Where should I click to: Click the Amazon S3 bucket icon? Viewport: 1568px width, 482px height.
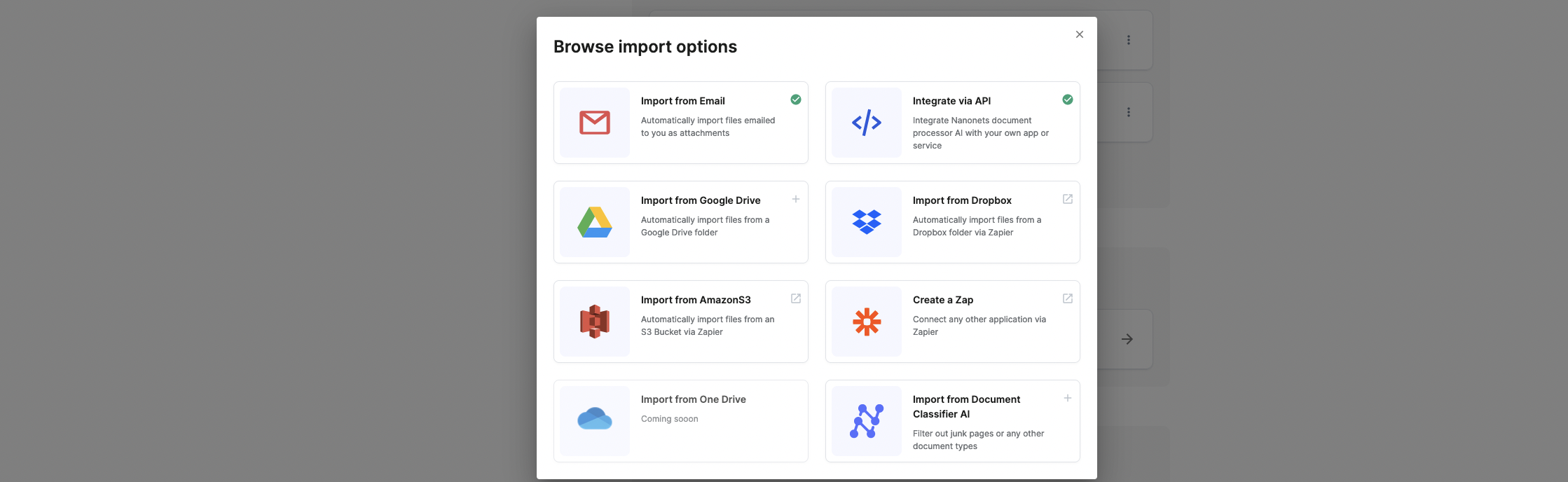(594, 322)
